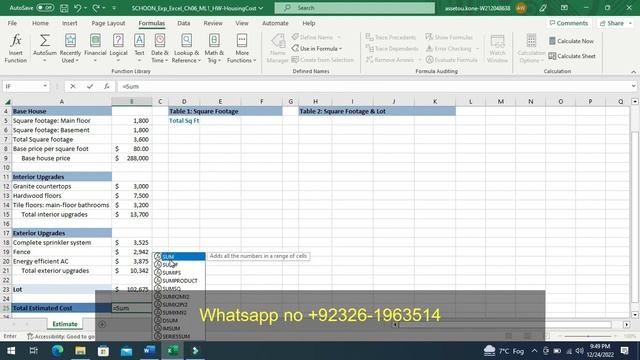
Task: Switch to the Review tab
Action: point(213,23)
